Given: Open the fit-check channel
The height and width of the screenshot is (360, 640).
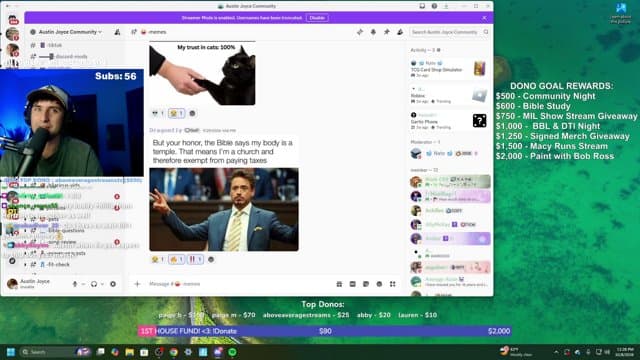Looking at the screenshot, I should 58,264.
